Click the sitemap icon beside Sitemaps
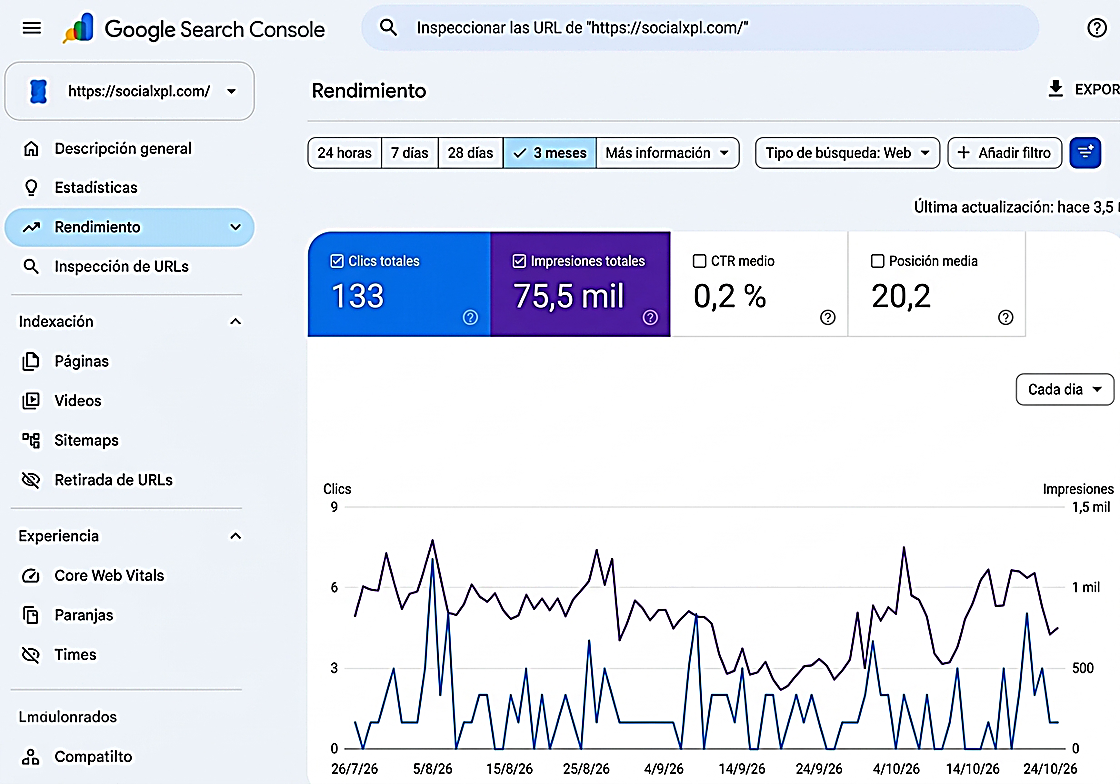 point(31,441)
